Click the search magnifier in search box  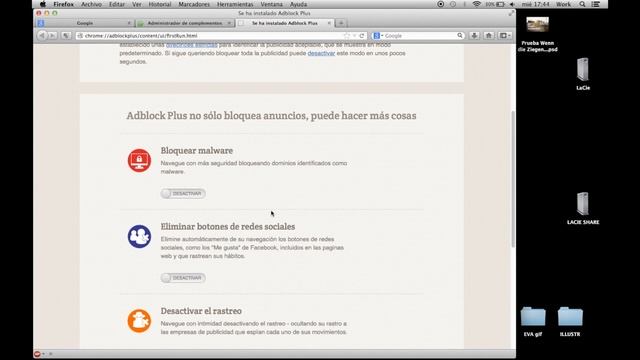click(x=460, y=36)
